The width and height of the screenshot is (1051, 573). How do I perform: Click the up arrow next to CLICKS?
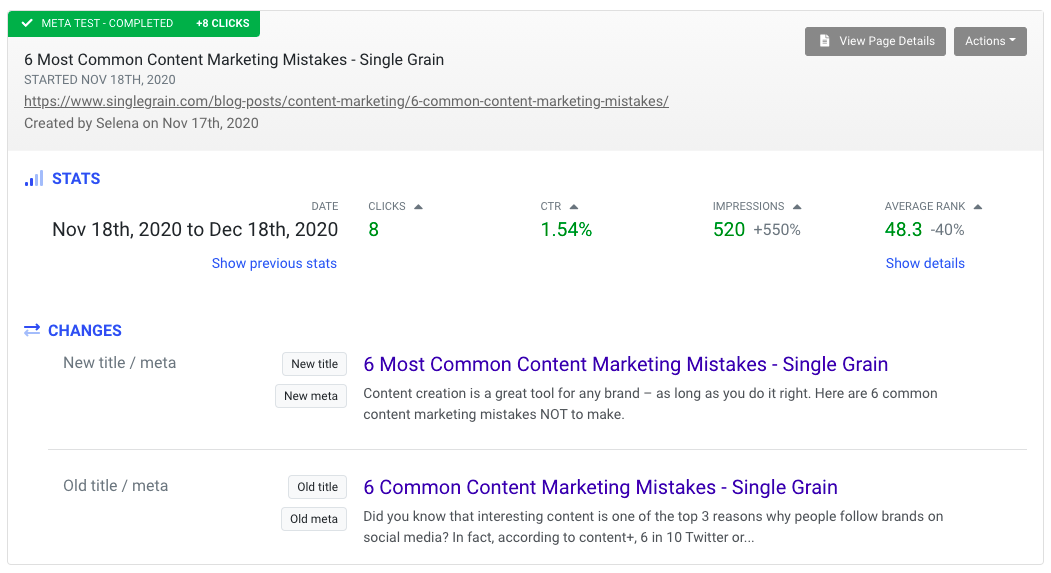(x=418, y=206)
